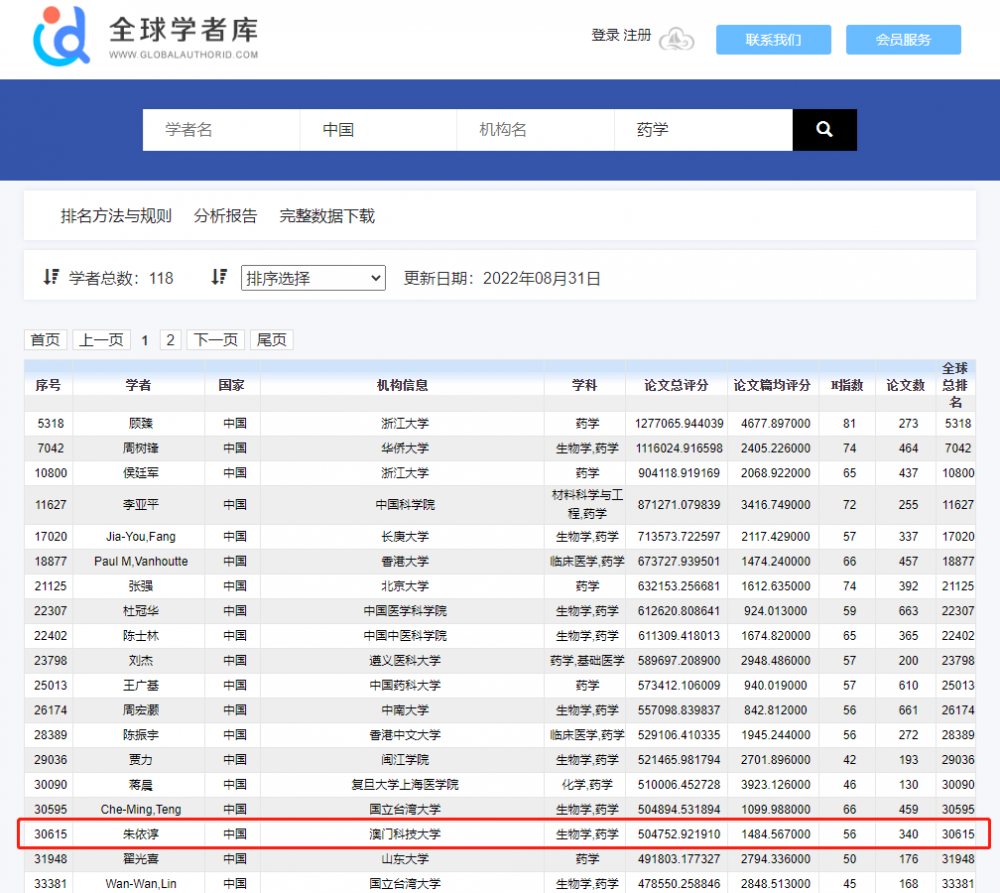The width and height of the screenshot is (1000, 893).
Task: Jump to last page with 尾页
Action: coord(271,340)
